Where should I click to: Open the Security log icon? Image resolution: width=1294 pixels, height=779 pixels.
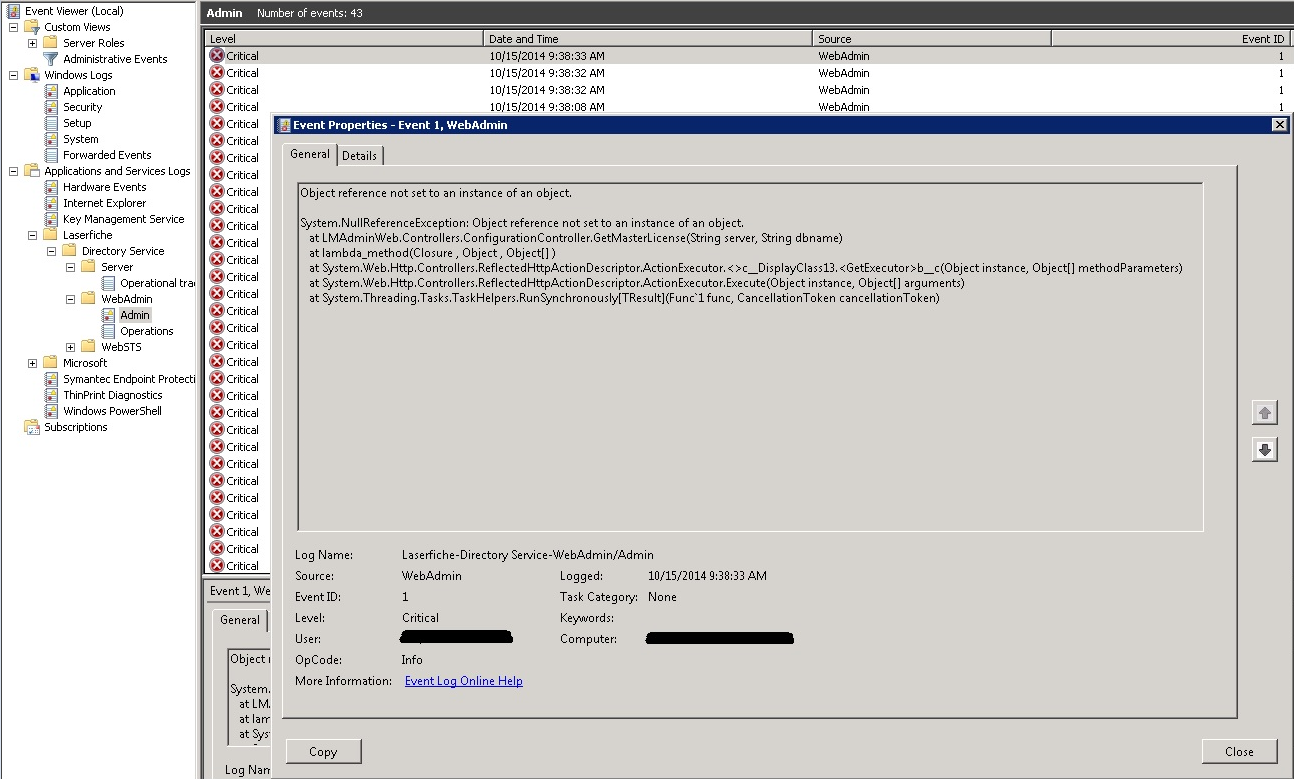tap(51, 107)
